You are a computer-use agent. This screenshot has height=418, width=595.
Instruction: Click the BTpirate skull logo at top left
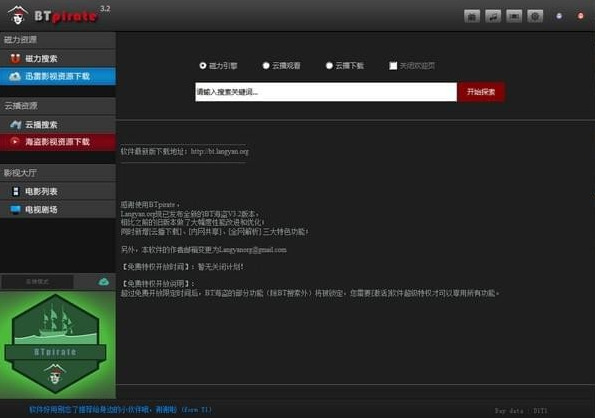coord(18,16)
